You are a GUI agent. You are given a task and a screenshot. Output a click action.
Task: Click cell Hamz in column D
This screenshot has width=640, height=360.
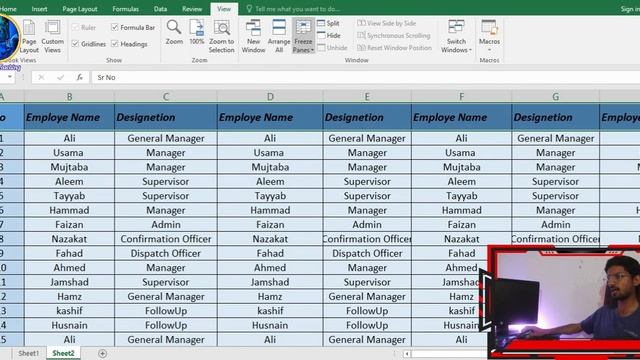coord(270,296)
